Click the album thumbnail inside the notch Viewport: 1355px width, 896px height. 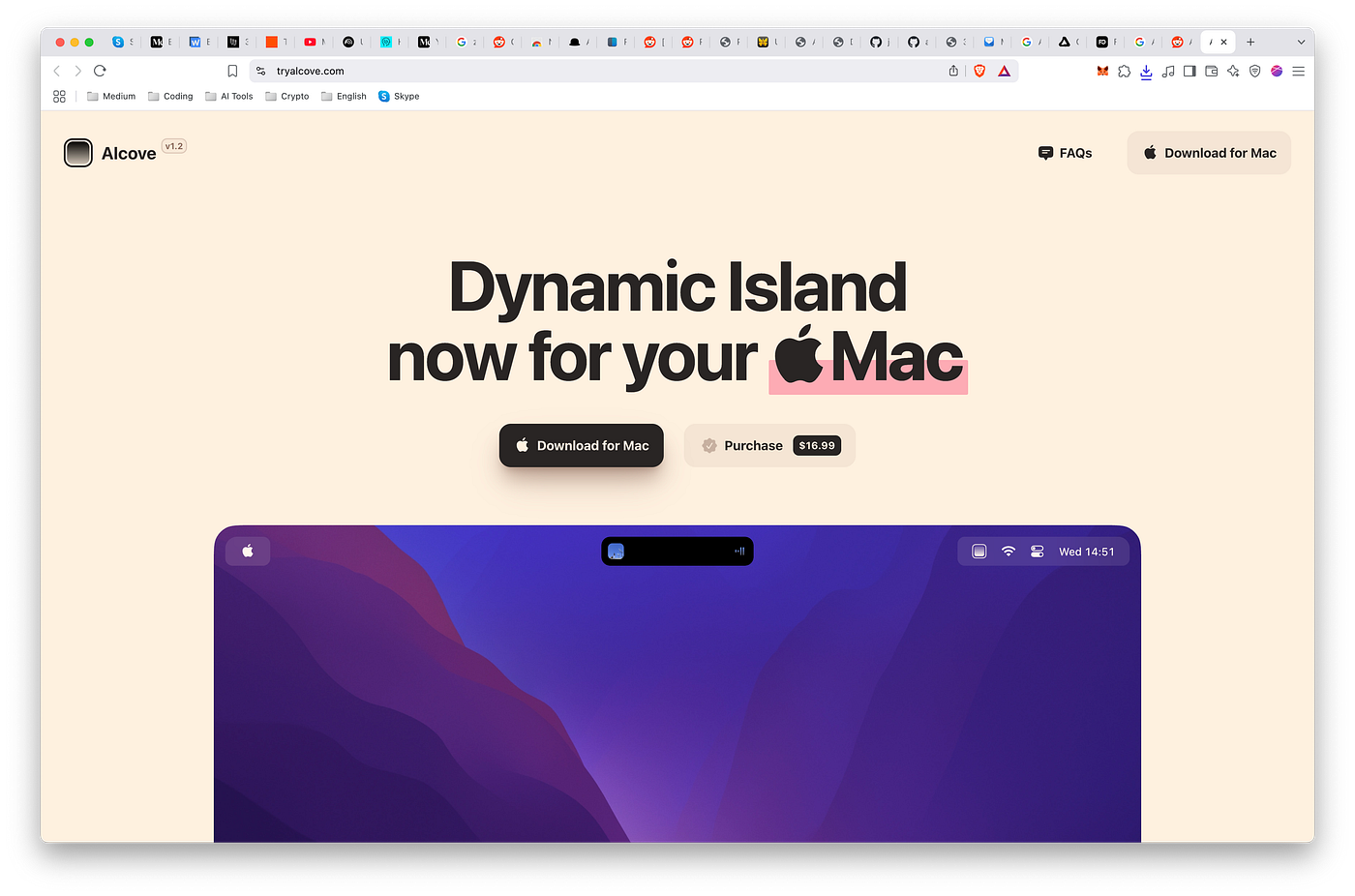(x=616, y=552)
